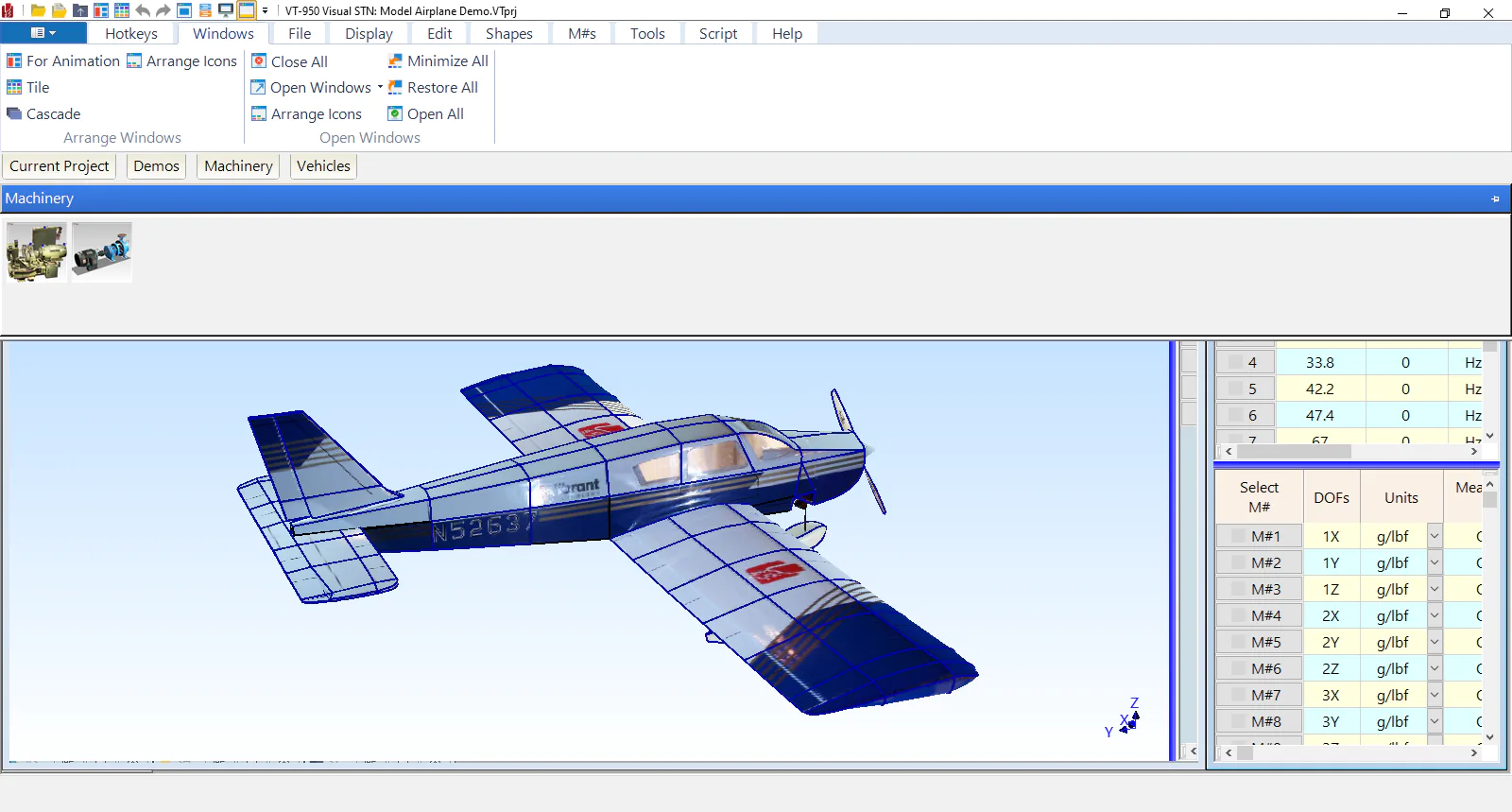Click the monitor display icon in quick access toolbar
This screenshot has width=1512, height=812.
(226, 10)
